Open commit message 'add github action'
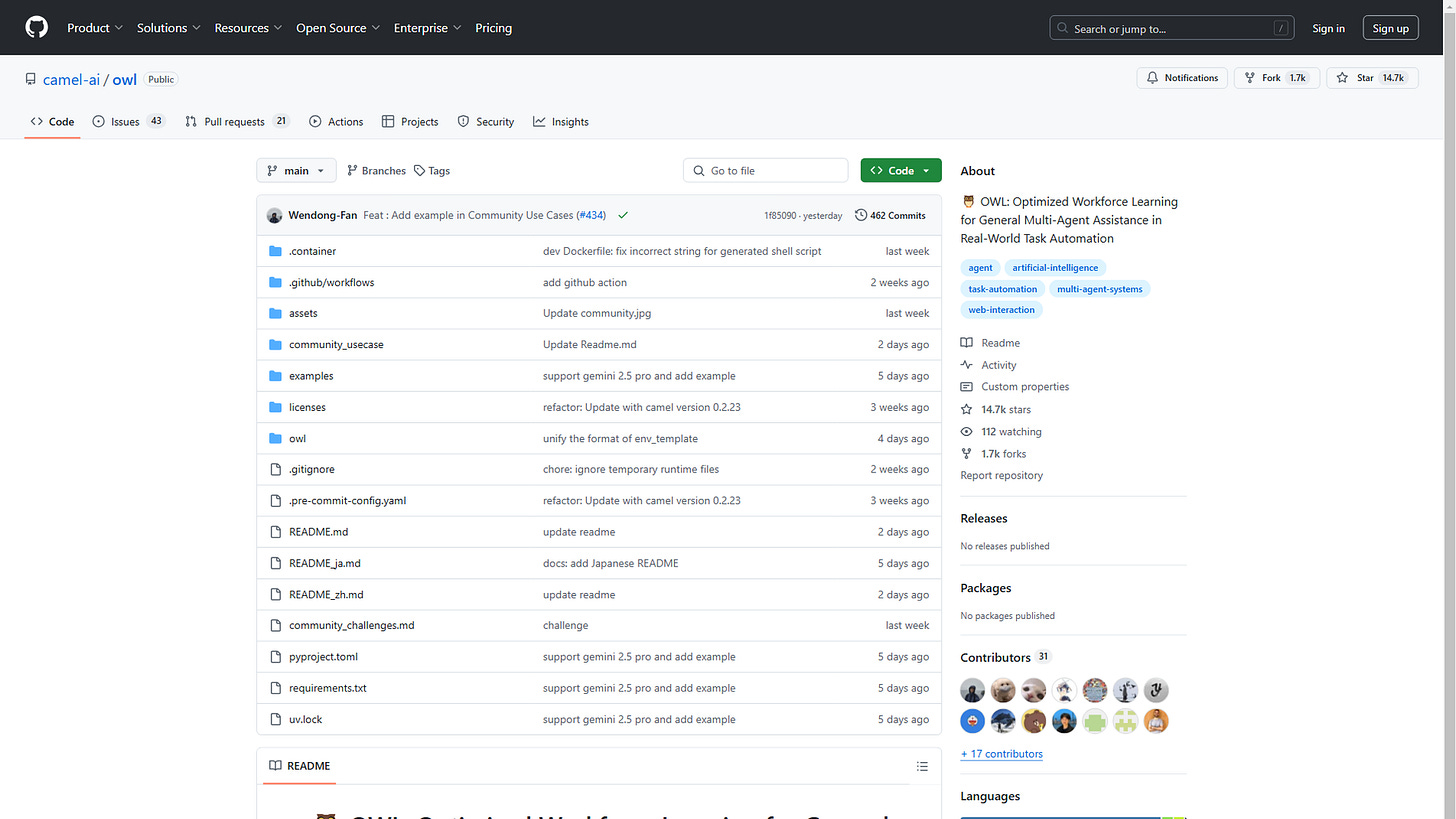Image resolution: width=1456 pixels, height=819 pixels. [585, 283]
